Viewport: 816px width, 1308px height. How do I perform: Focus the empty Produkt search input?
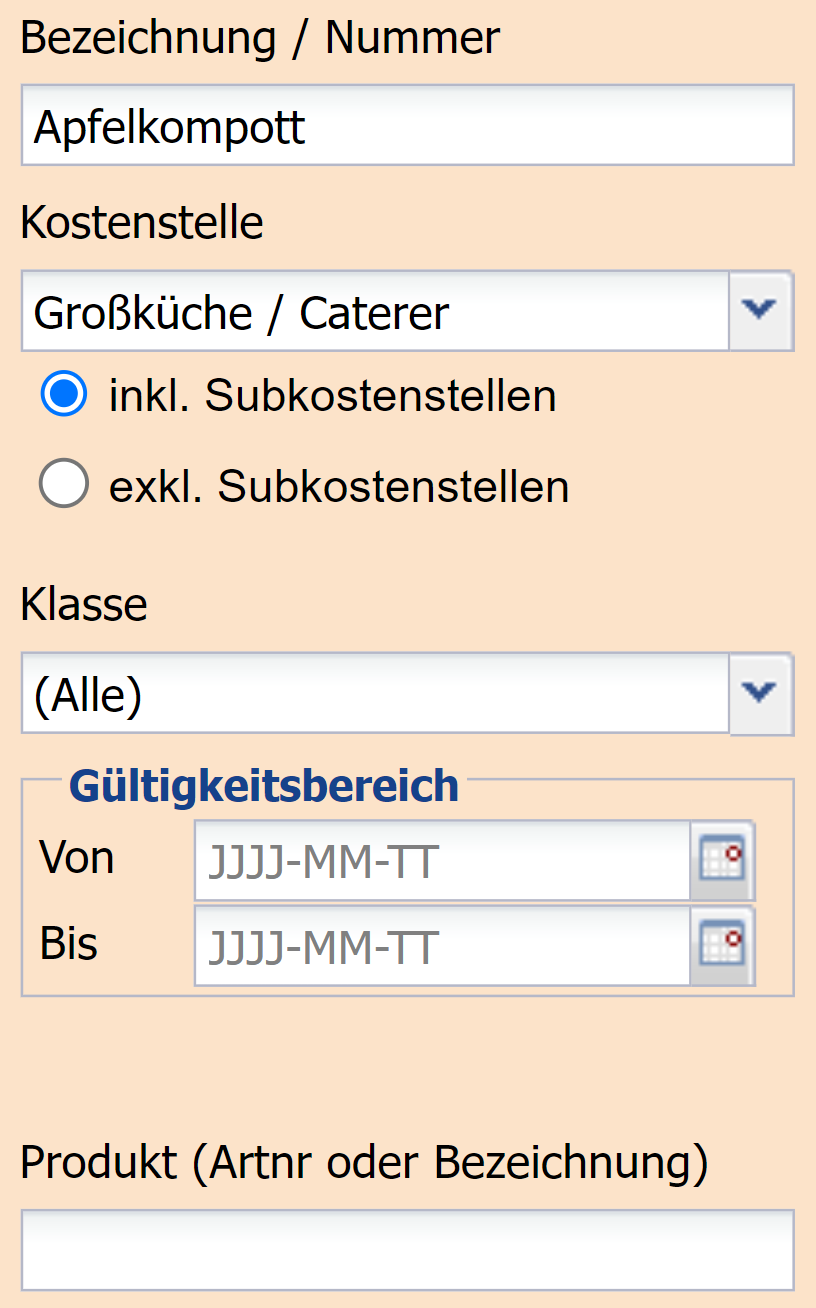click(x=407, y=1250)
